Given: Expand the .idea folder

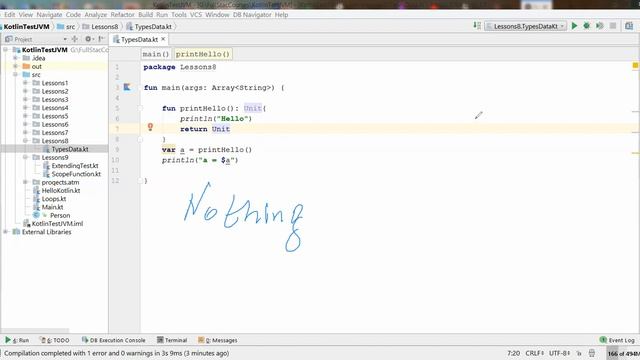Looking at the screenshot, I should (16, 58).
